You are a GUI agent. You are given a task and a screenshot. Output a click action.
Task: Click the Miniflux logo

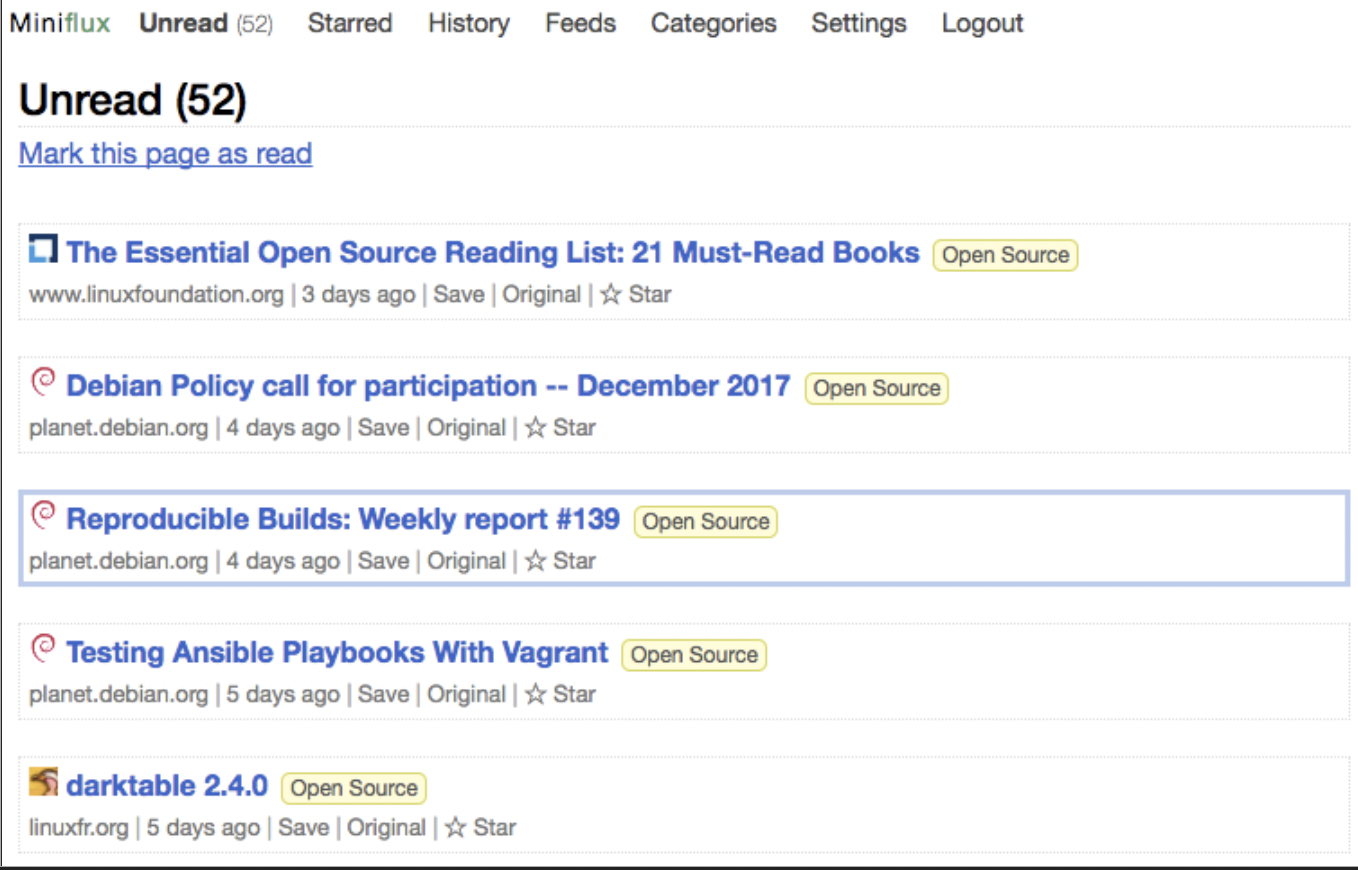point(60,22)
